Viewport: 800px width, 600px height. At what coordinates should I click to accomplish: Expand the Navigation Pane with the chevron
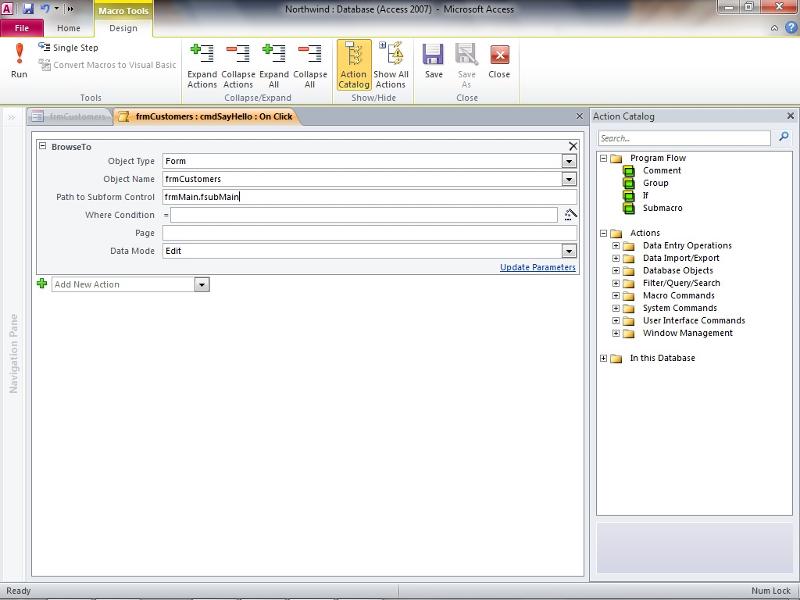tap(11, 117)
